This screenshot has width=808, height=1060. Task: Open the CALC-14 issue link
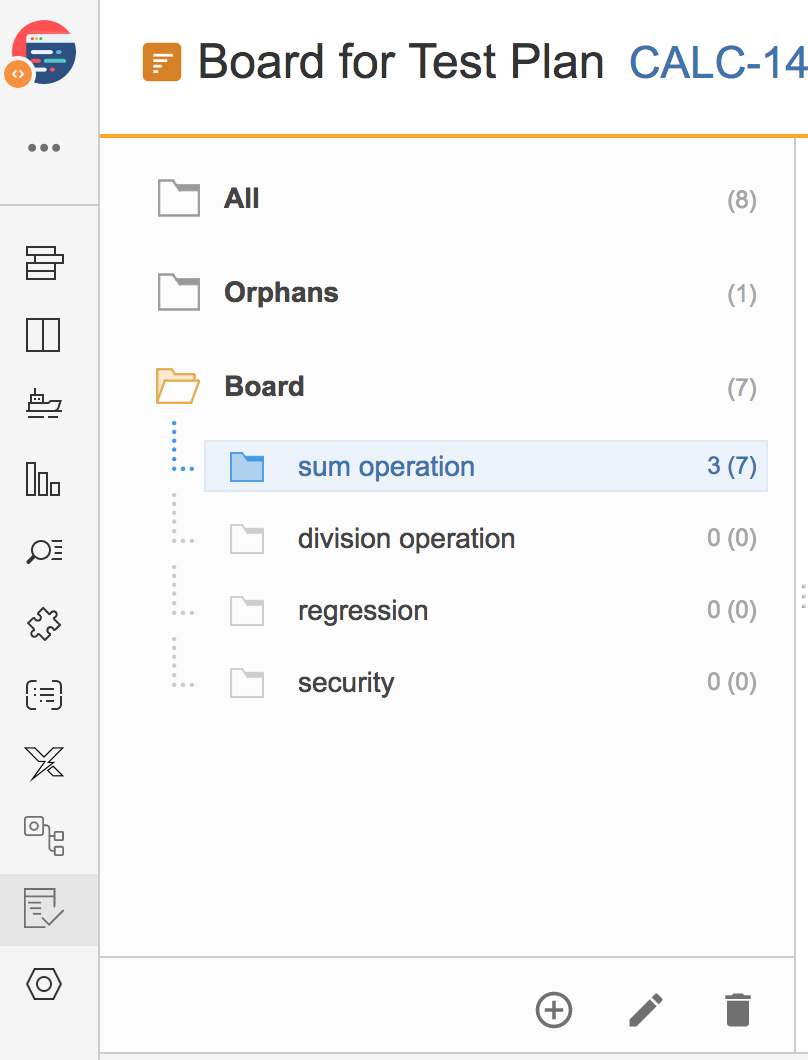(x=718, y=62)
